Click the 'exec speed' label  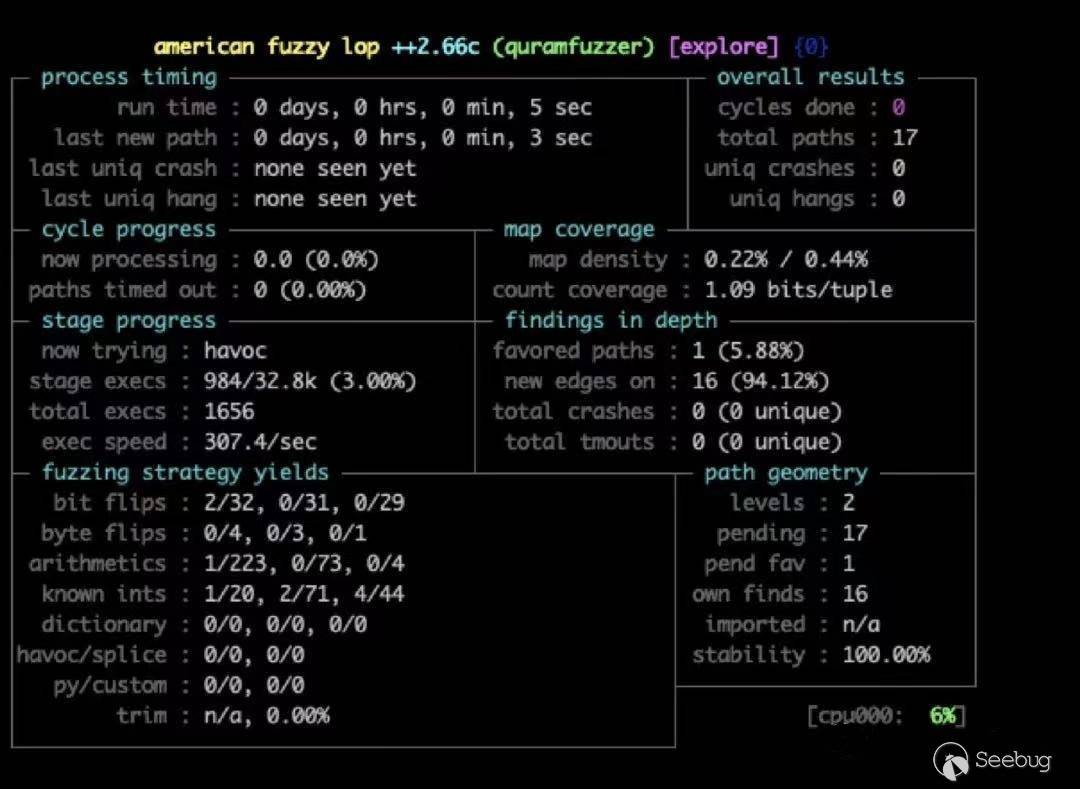(x=104, y=441)
